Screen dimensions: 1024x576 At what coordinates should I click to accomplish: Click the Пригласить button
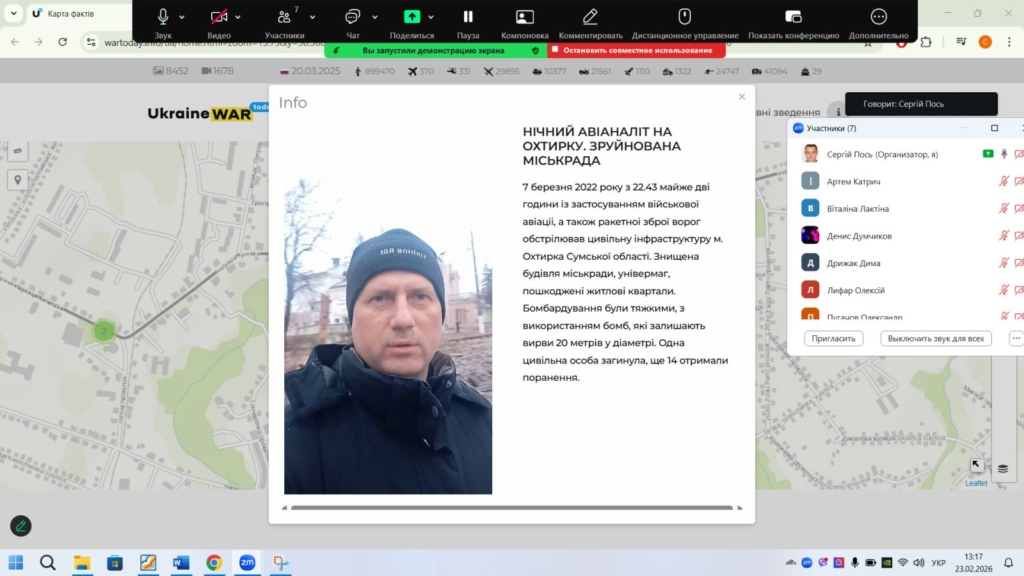click(833, 339)
